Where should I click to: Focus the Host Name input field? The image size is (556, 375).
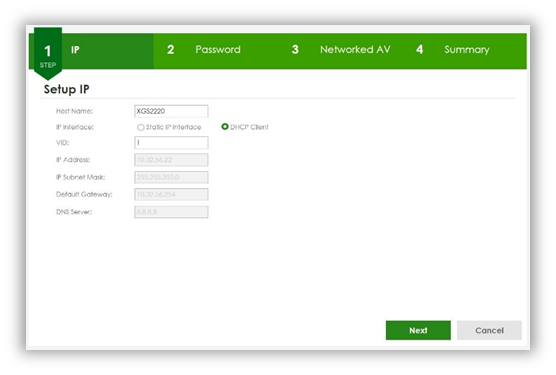coord(171,111)
